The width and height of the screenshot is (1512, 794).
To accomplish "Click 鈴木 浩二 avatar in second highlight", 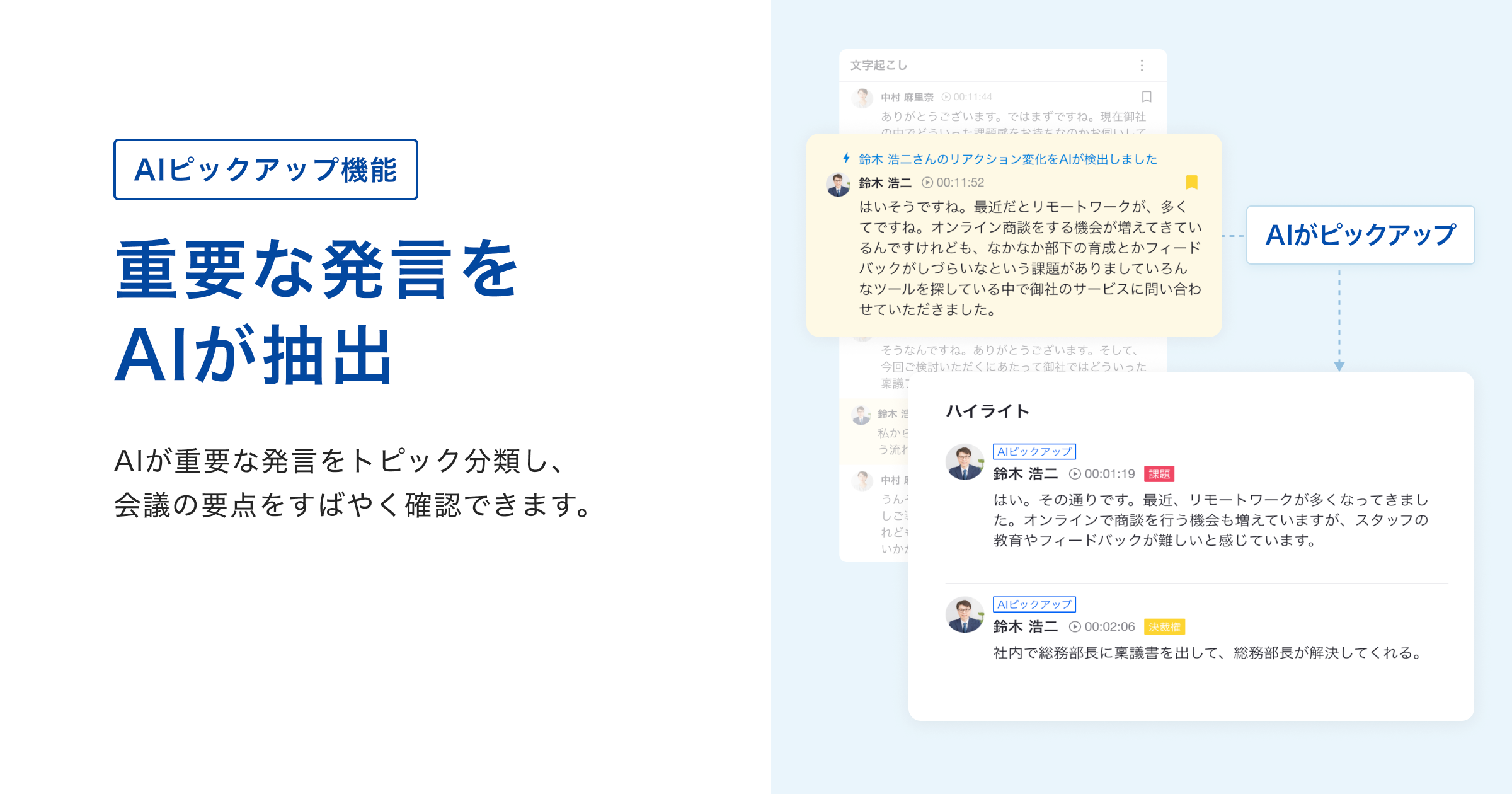I will click(964, 615).
